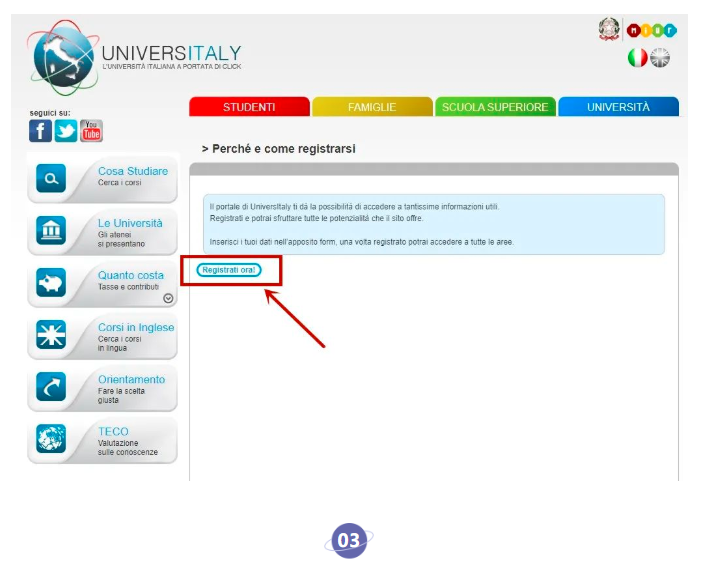This screenshot has height=566, width=719.
Task: Open Le Università link
Action: point(130,223)
